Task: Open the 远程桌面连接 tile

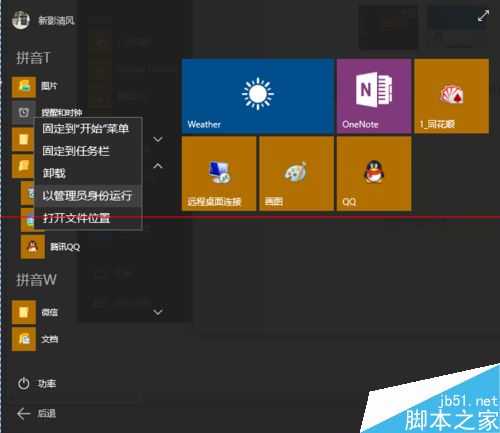Action: tap(219, 173)
